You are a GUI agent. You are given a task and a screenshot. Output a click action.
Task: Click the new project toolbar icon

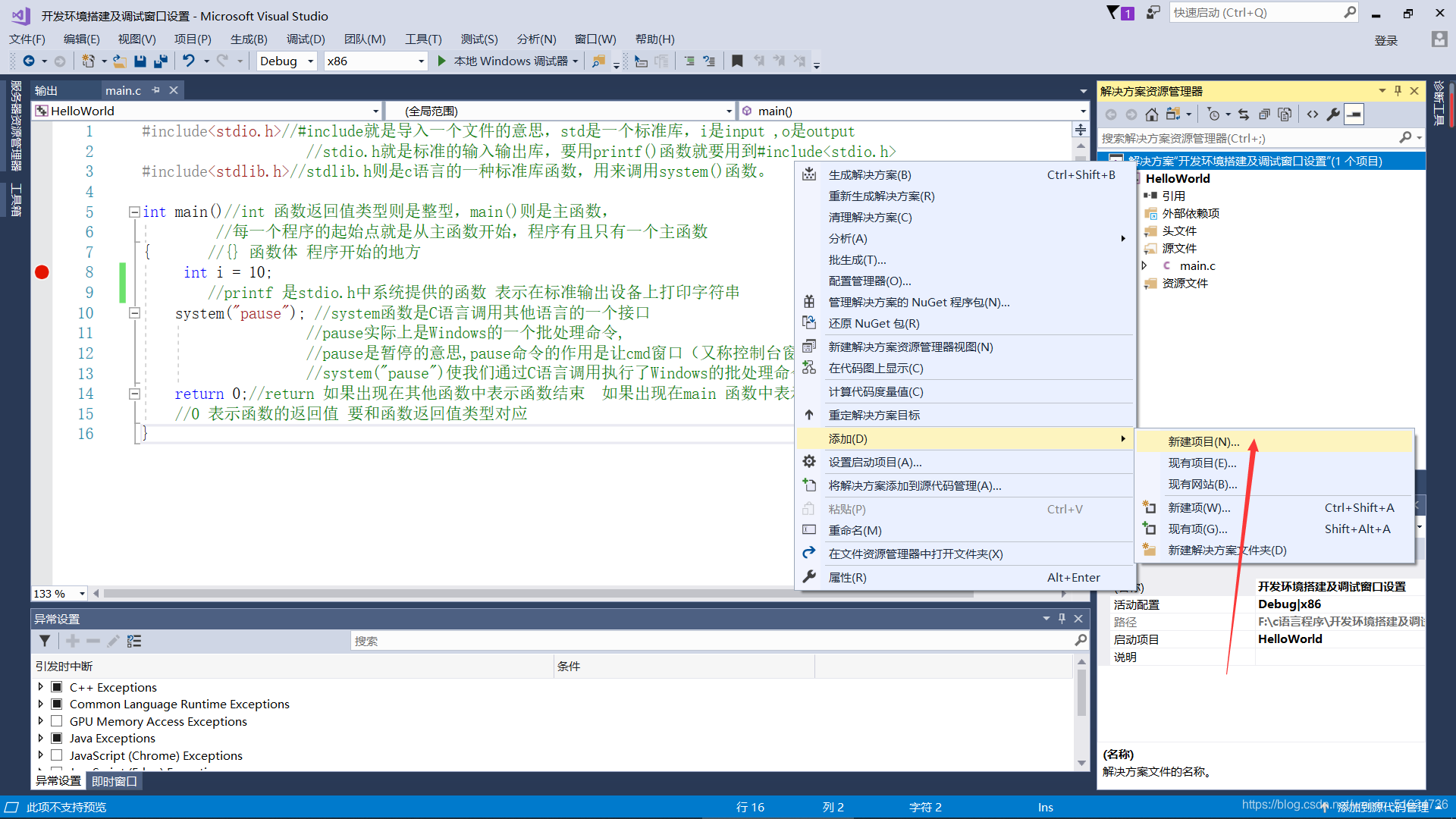click(x=89, y=61)
